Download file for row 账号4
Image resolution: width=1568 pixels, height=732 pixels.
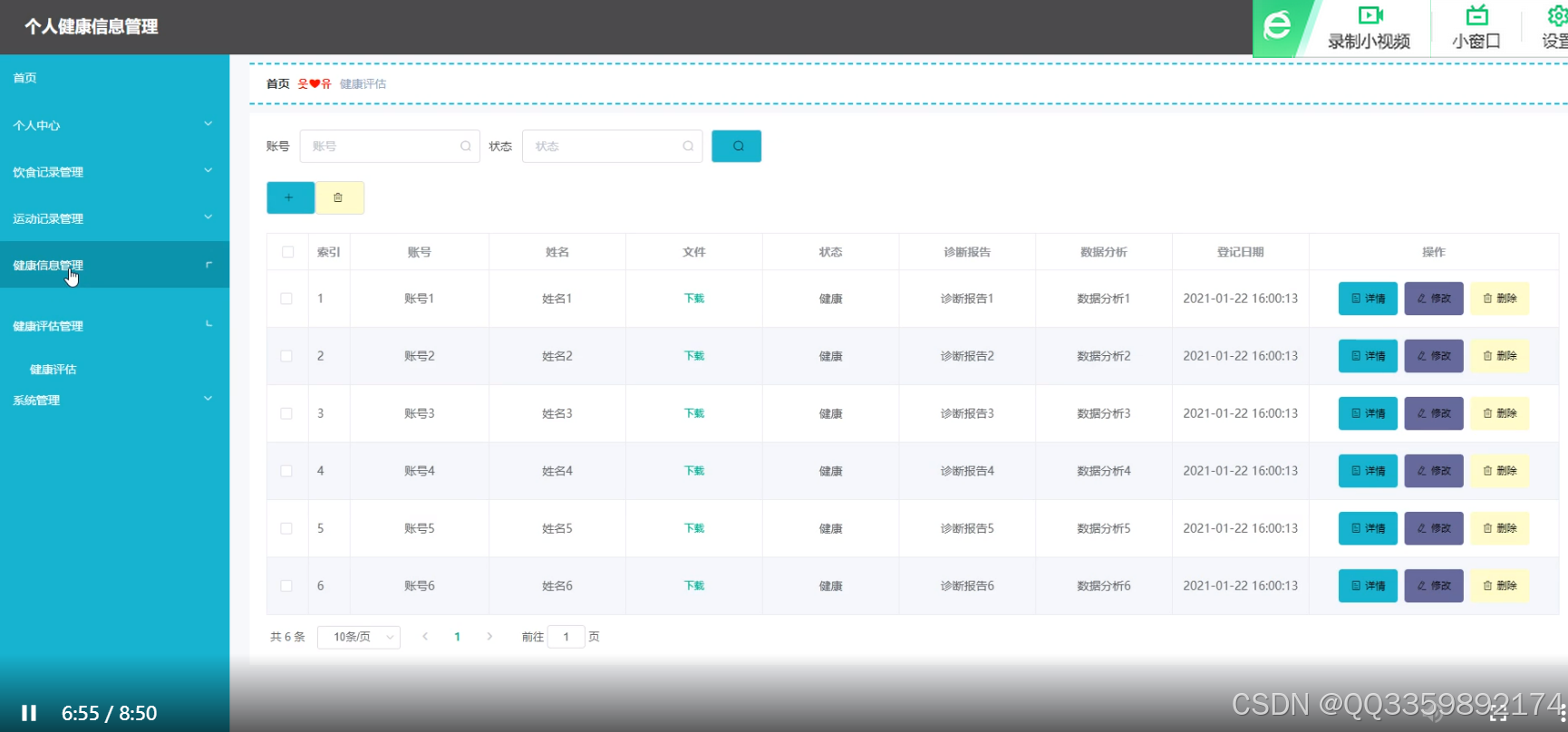click(x=694, y=471)
